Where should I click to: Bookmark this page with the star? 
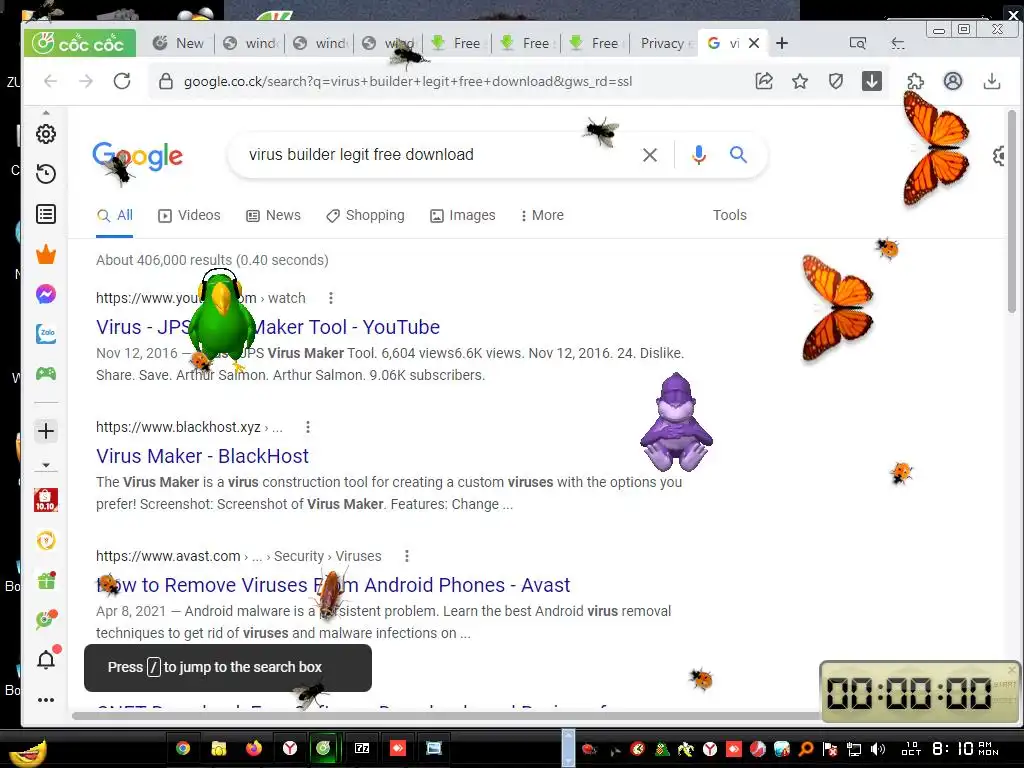tap(800, 81)
